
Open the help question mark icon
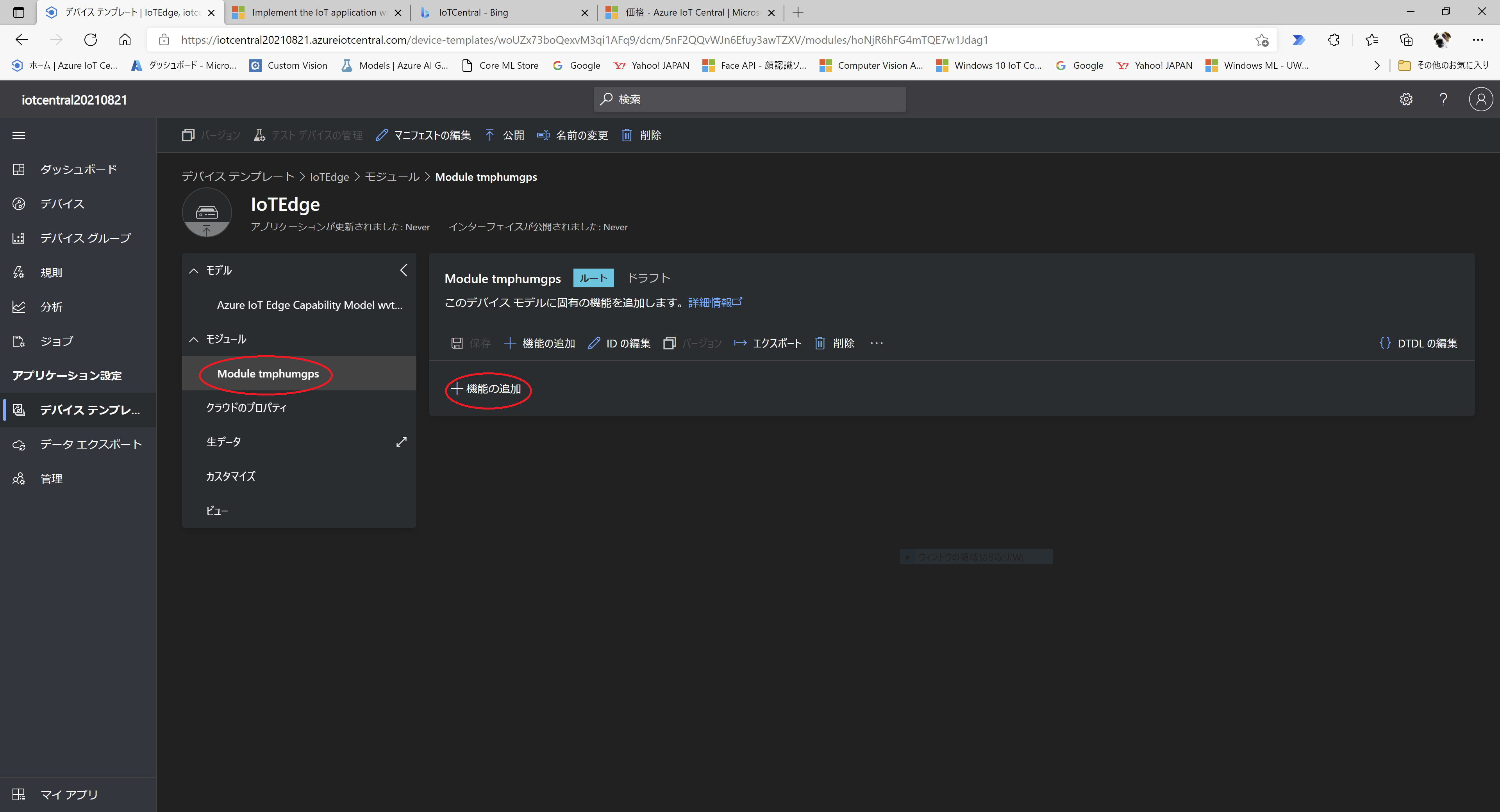point(1443,99)
